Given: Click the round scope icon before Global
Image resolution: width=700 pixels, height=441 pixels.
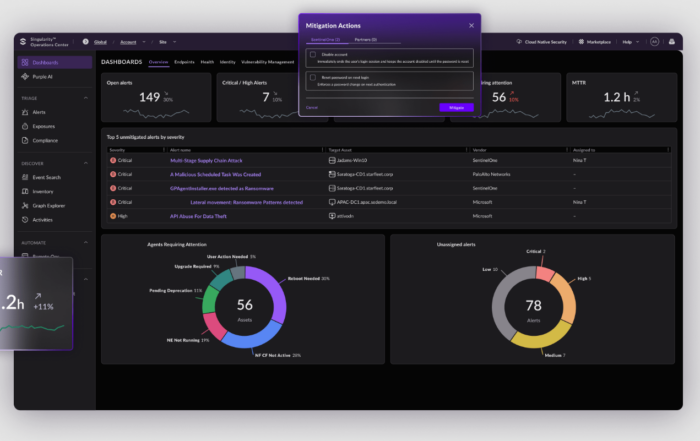Looking at the screenshot, I should (x=85, y=42).
